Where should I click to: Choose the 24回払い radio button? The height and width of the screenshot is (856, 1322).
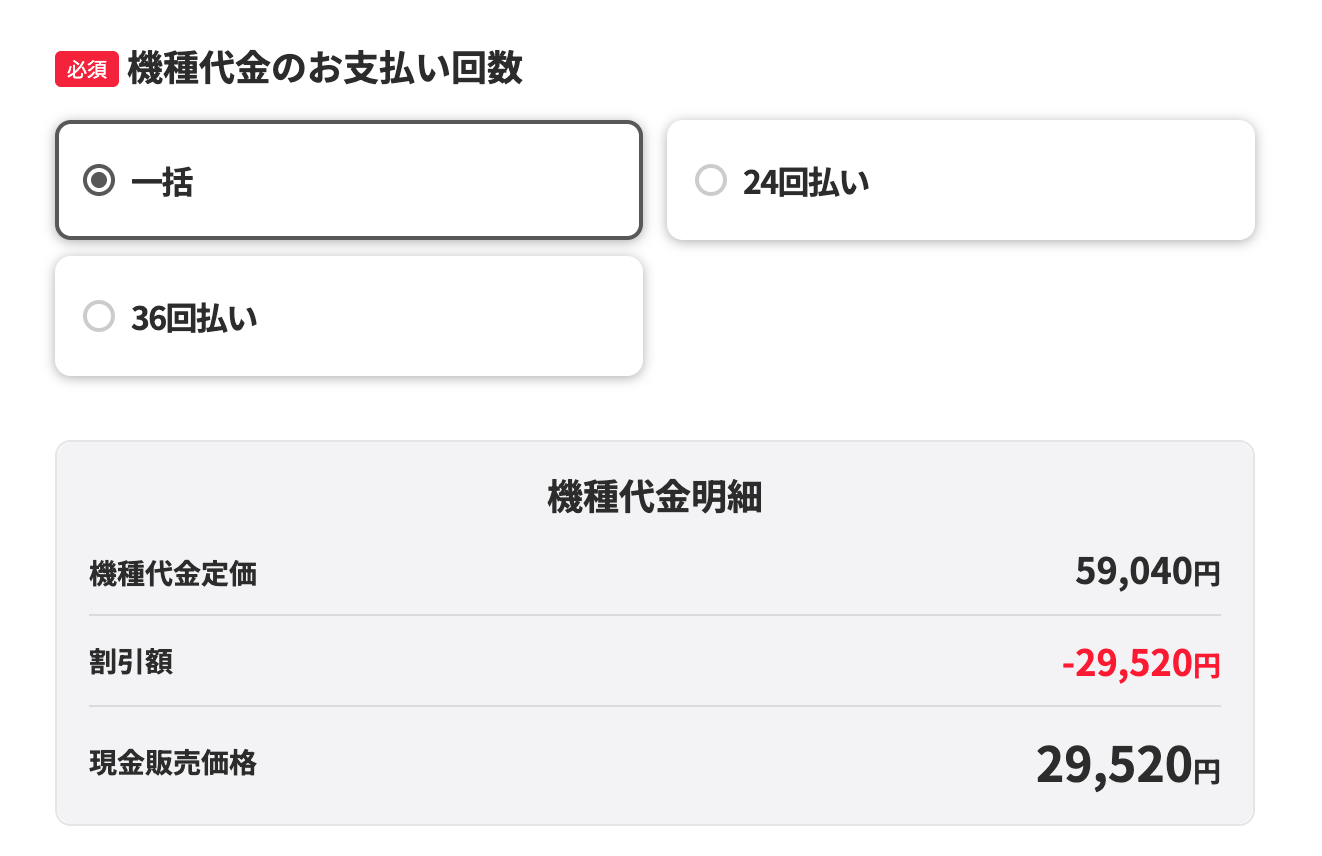[710, 181]
